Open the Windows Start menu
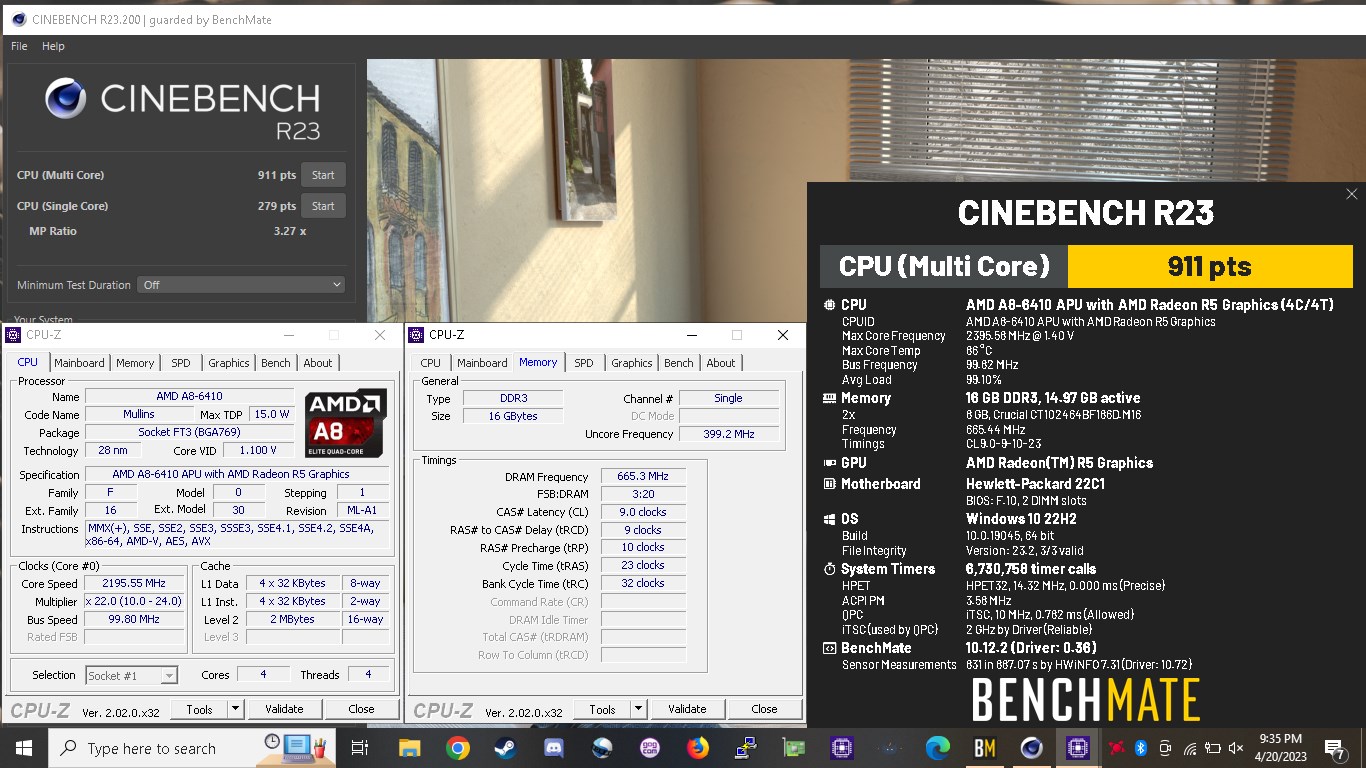The width and height of the screenshot is (1366, 768). [x=23, y=748]
